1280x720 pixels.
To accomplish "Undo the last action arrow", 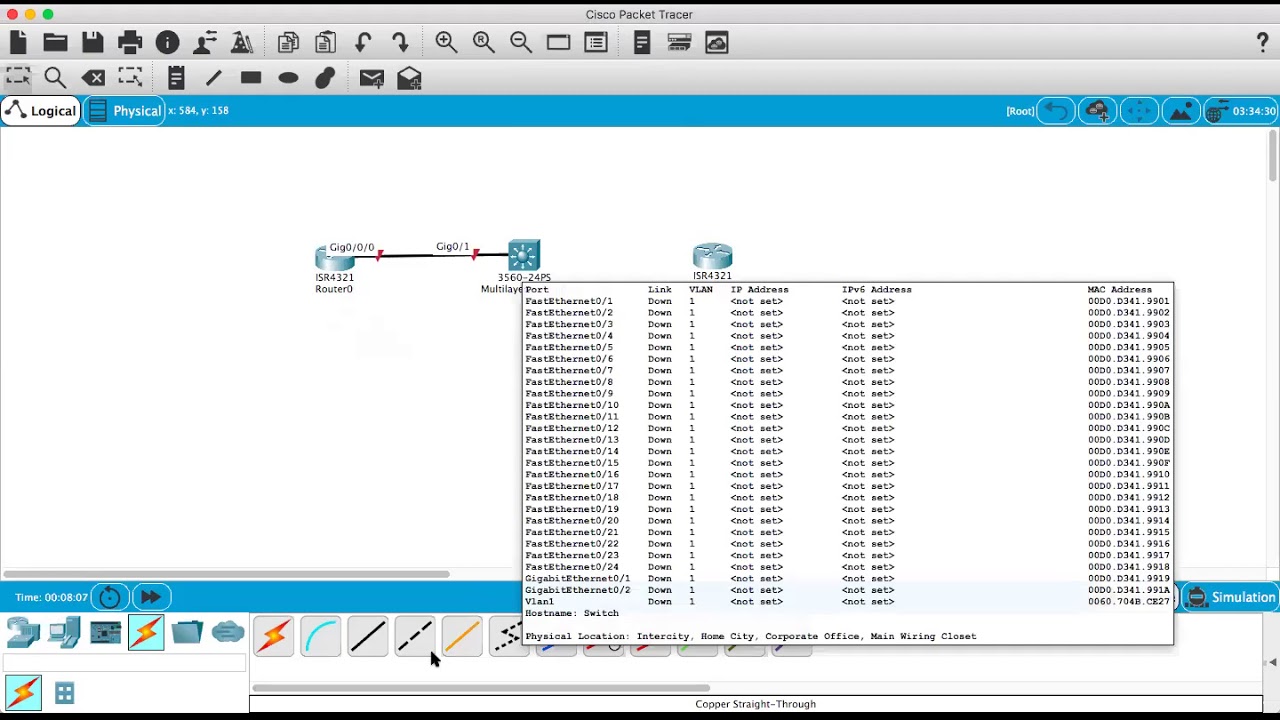I will tap(363, 42).
